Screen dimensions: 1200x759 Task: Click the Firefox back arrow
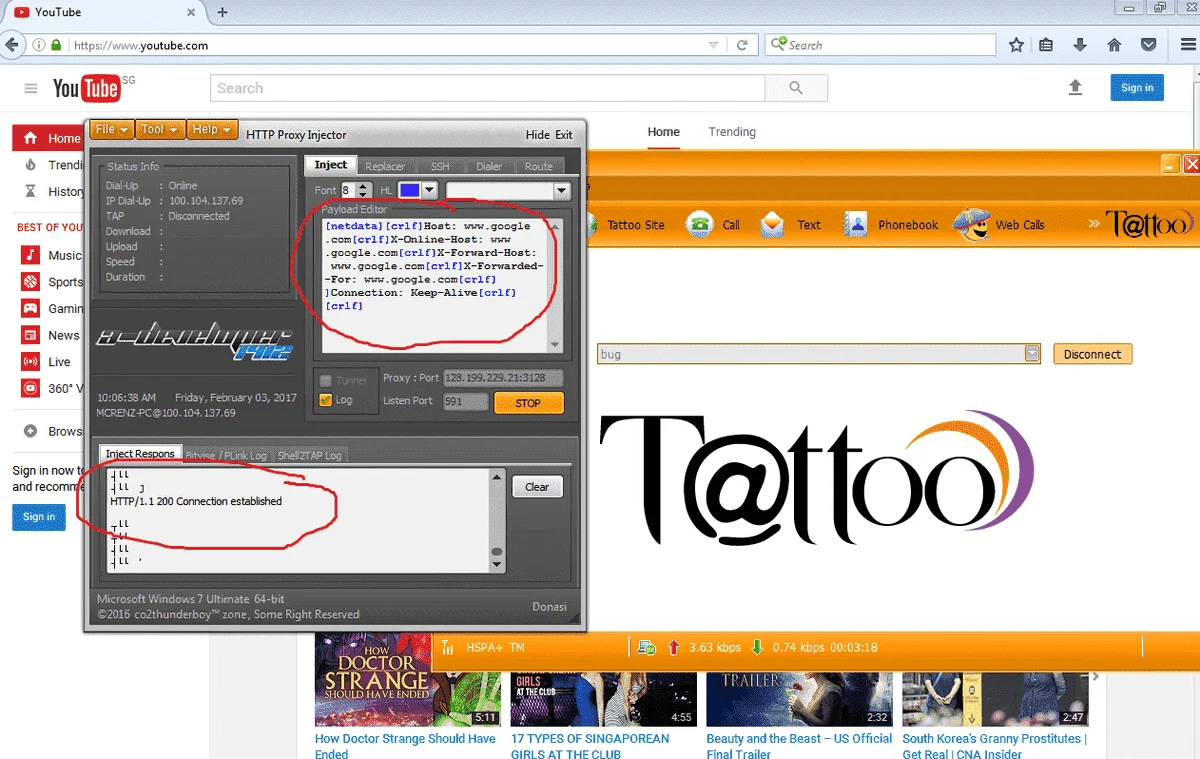13,45
